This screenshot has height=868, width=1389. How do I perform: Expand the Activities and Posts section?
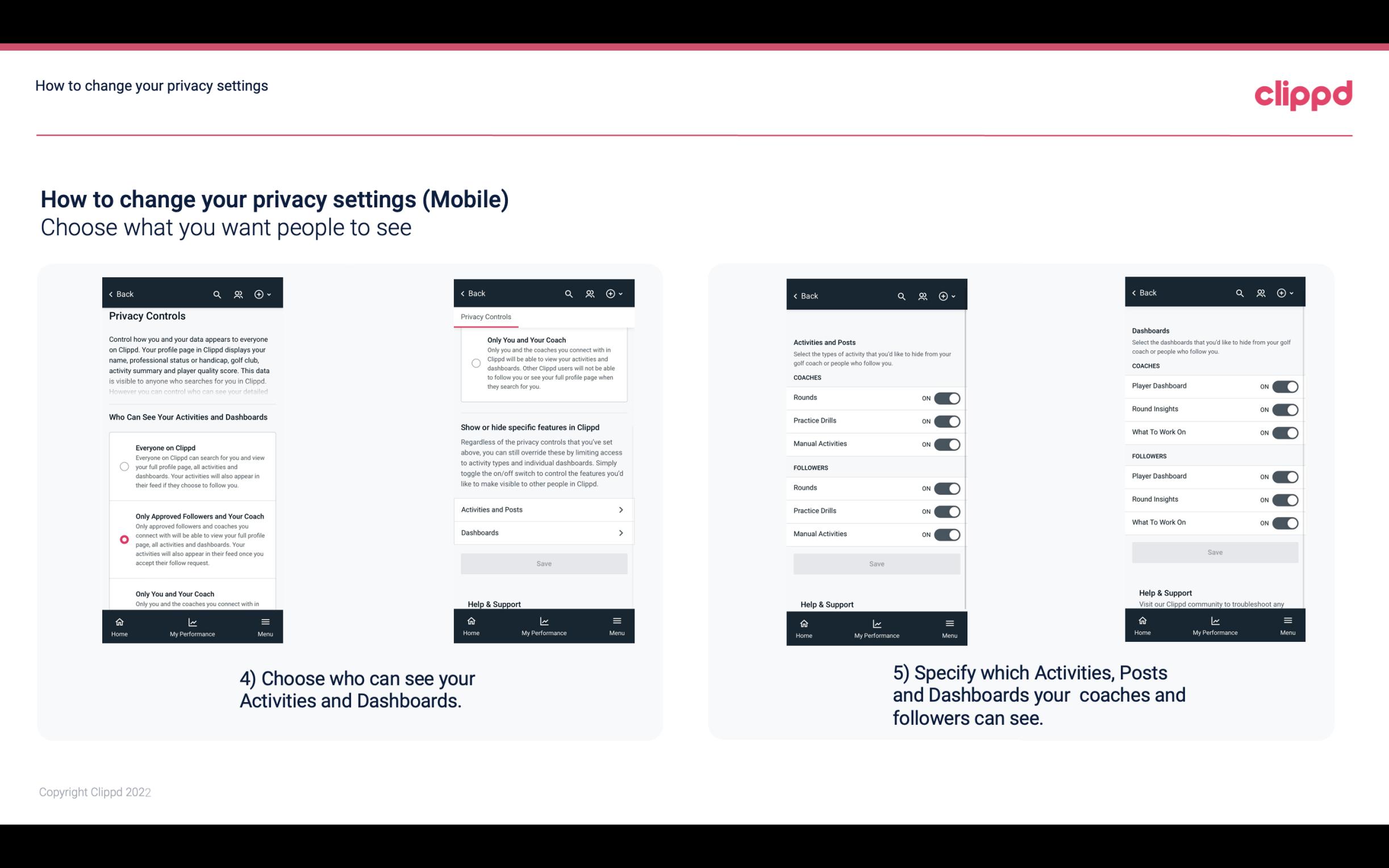(x=543, y=509)
